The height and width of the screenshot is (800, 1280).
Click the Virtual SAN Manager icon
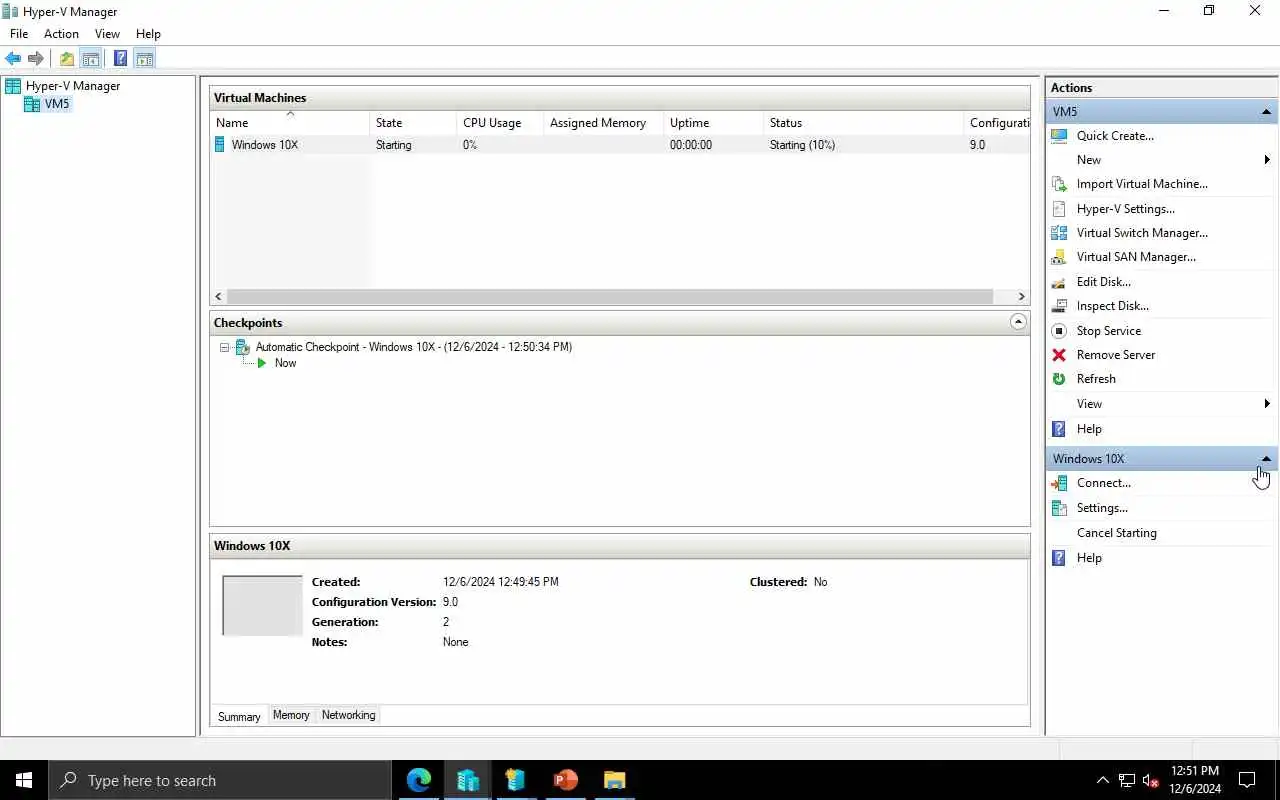point(1059,257)
